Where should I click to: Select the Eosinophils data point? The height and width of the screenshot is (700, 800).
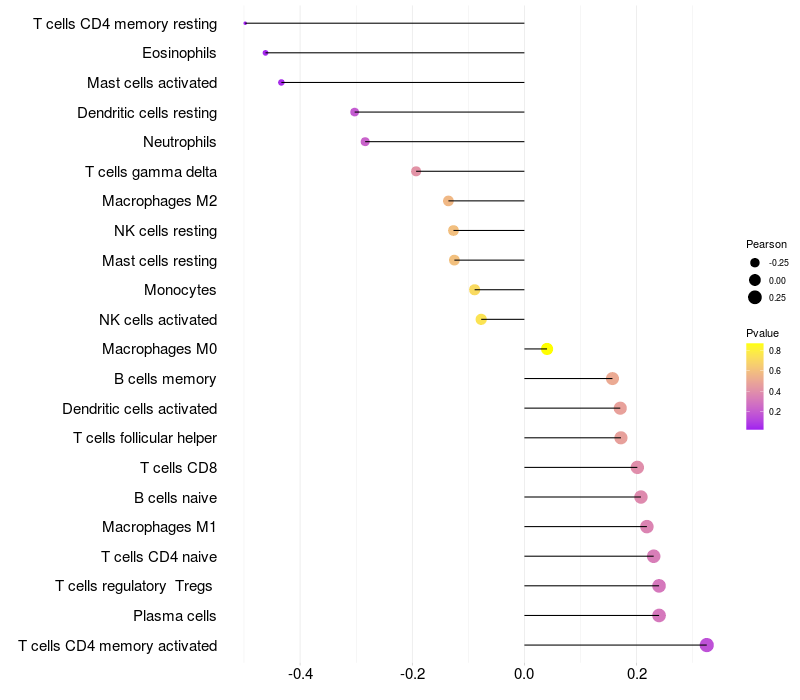pos(265,53)
